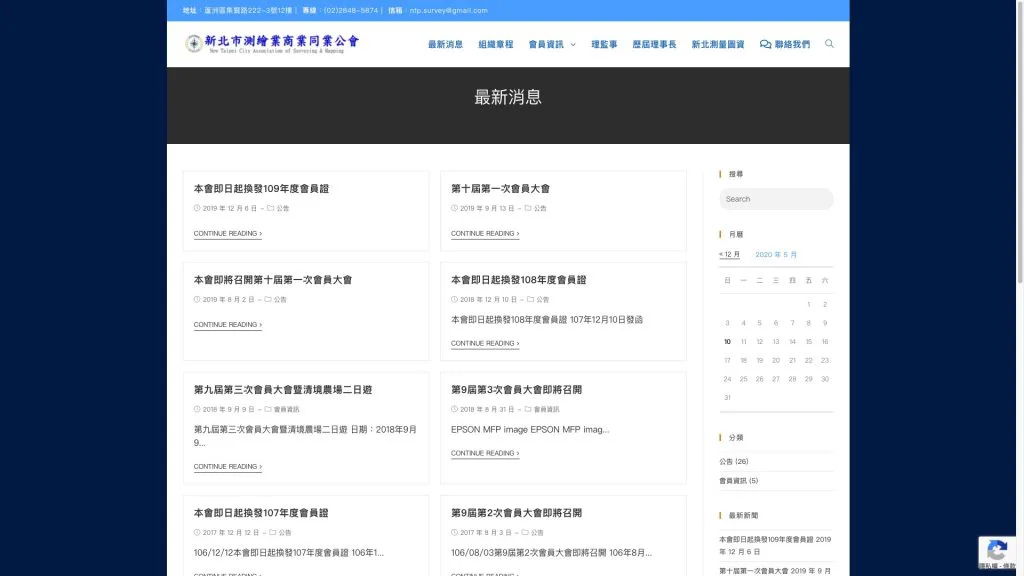The width and height of the screenshot is (1024, 576).
Task: Open article 本會即日起換發109年度會員證
Action: click(261, 188)
